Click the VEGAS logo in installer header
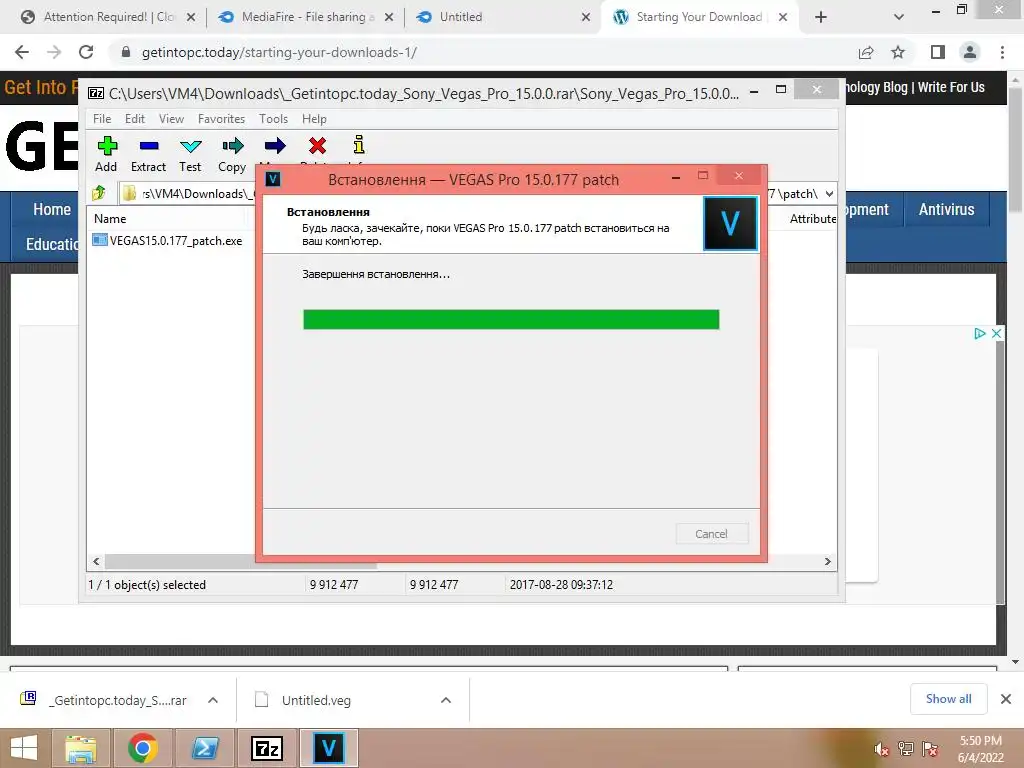 tap(730, 224)
